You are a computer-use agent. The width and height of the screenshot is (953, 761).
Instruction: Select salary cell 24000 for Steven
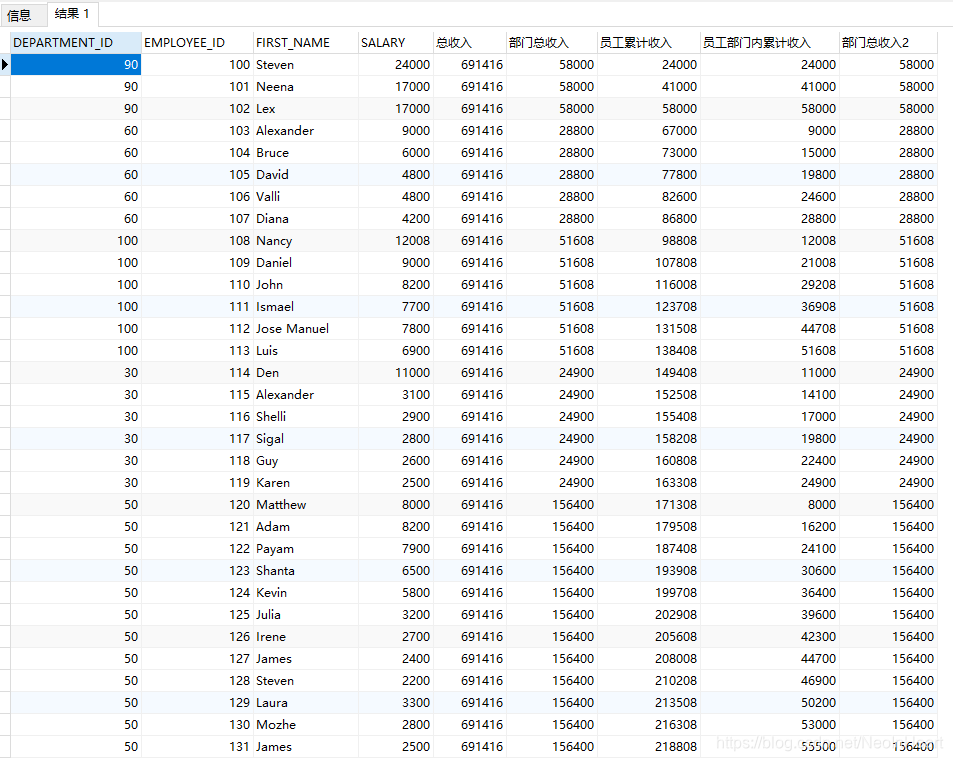[x=396, y=64]
